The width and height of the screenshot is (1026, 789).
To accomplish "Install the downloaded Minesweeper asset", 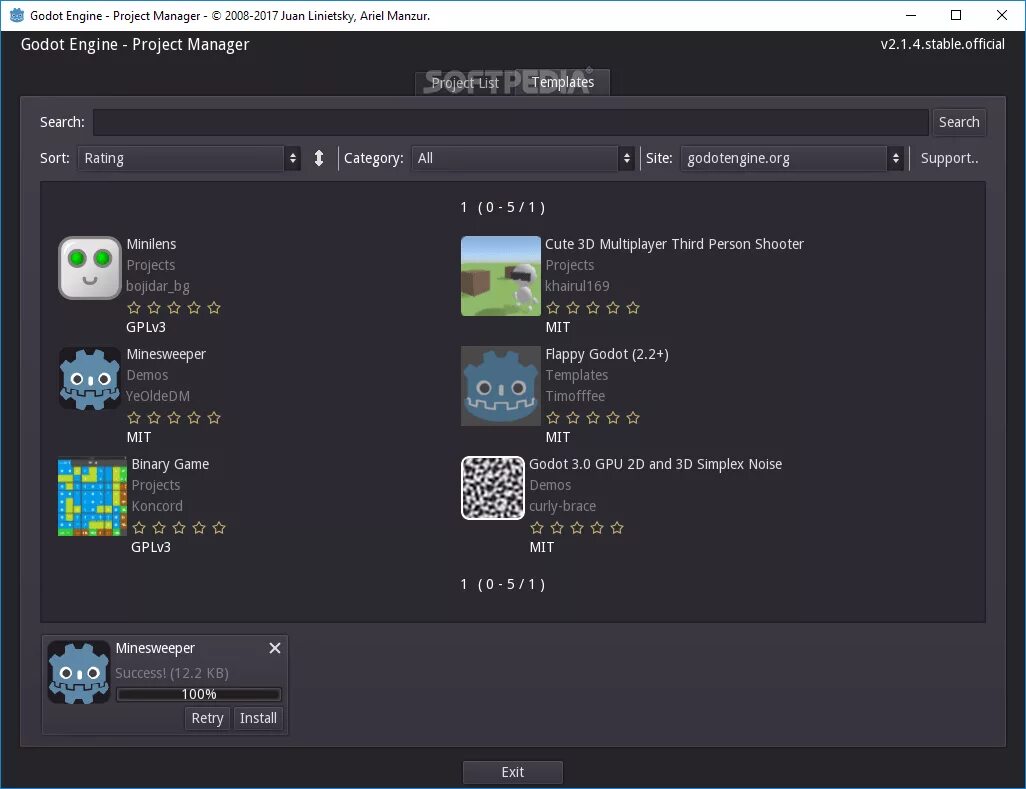I will (x=258, y=718).
